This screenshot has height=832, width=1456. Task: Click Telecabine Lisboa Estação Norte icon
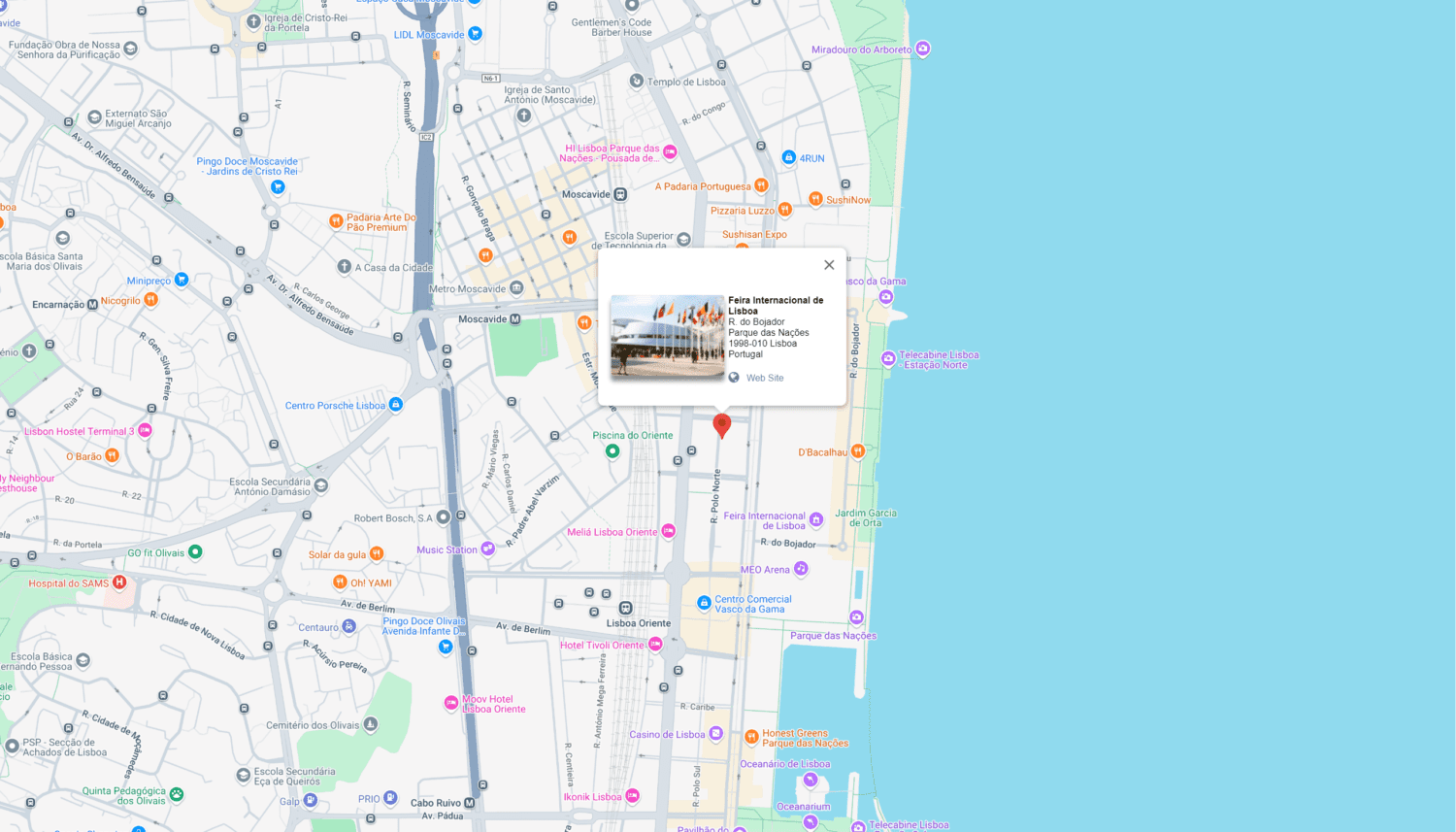tap(888, 359)
